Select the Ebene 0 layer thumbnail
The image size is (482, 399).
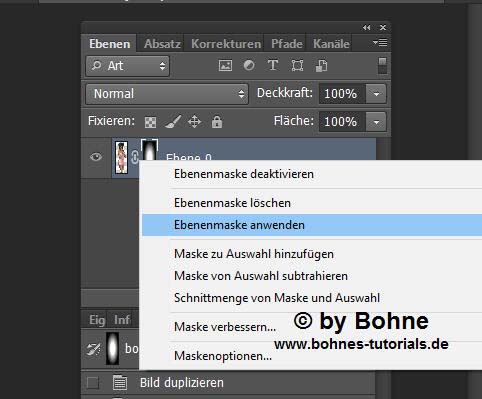coord(121,157)
